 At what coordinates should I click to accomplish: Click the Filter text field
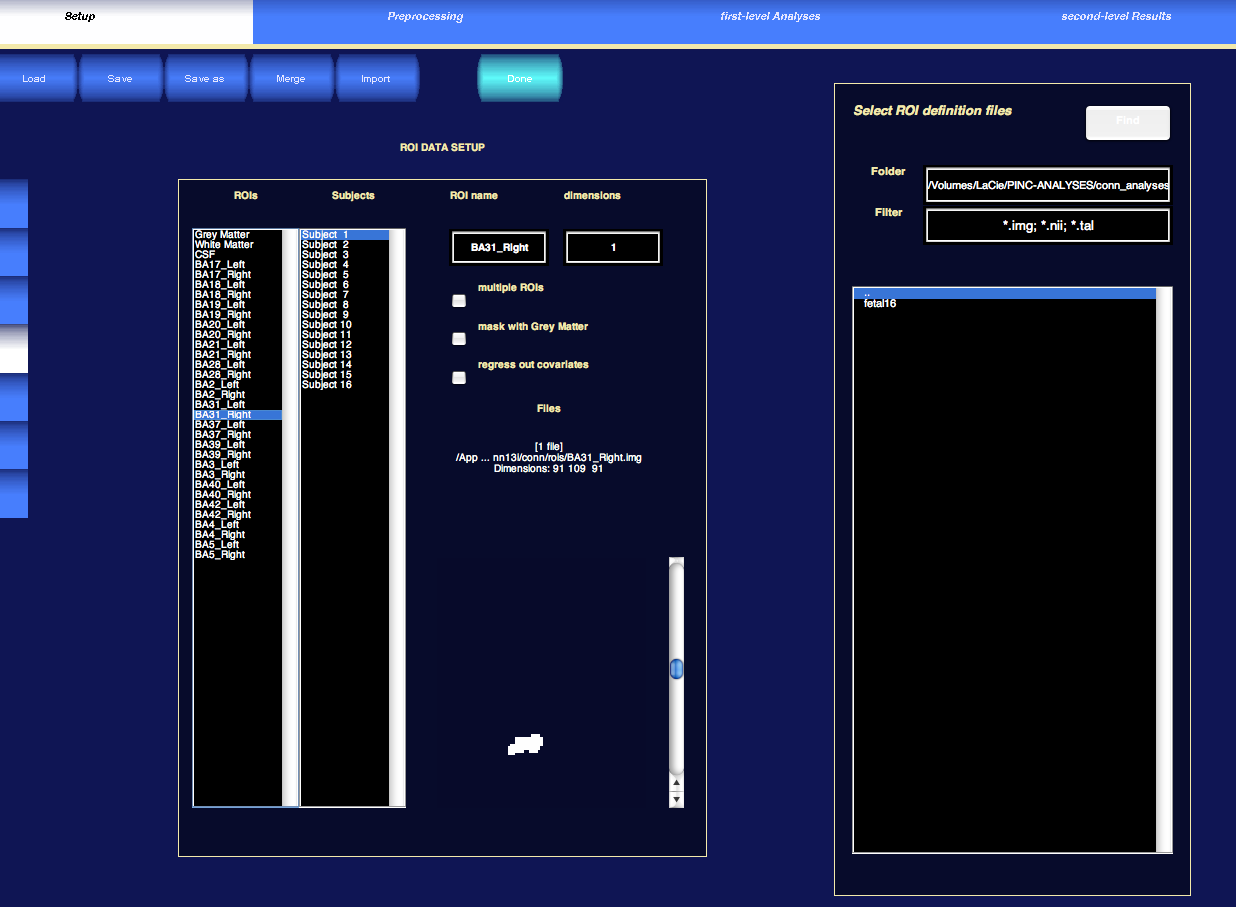(1047, 226)
